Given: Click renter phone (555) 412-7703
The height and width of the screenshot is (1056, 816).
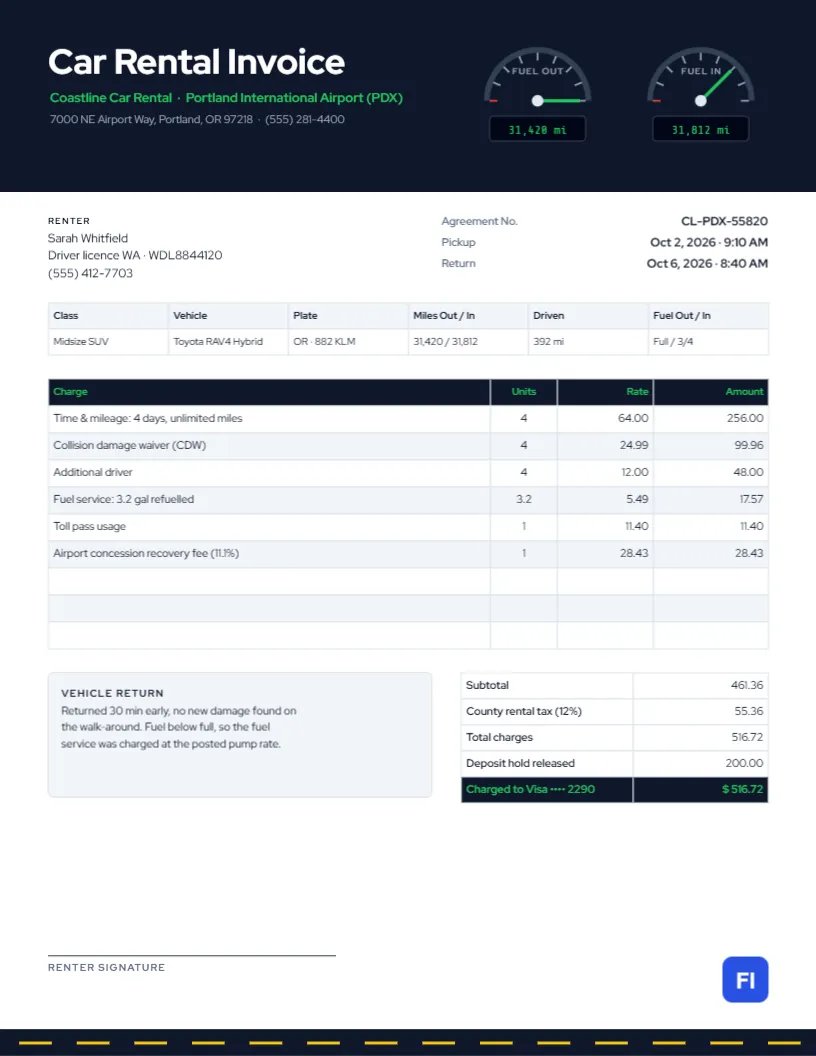Looking at the screenshot, I should pyautogui.click(x=90, y=273).
